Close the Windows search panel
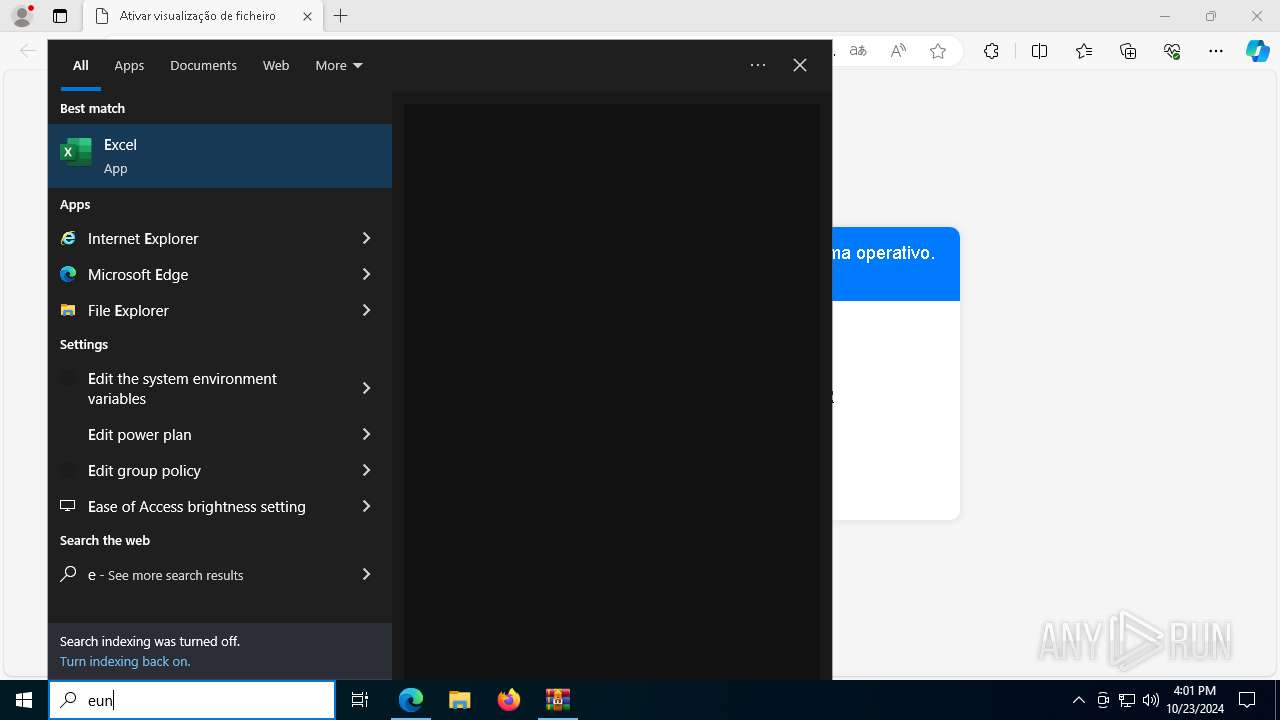 pyautogui.click(x=800, y=65)
